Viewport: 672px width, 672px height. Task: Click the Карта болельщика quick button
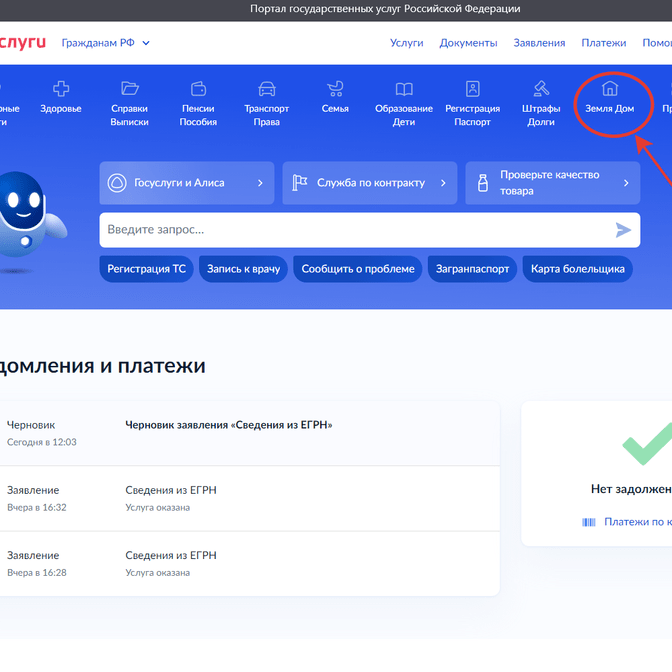(x=578, y=269)
